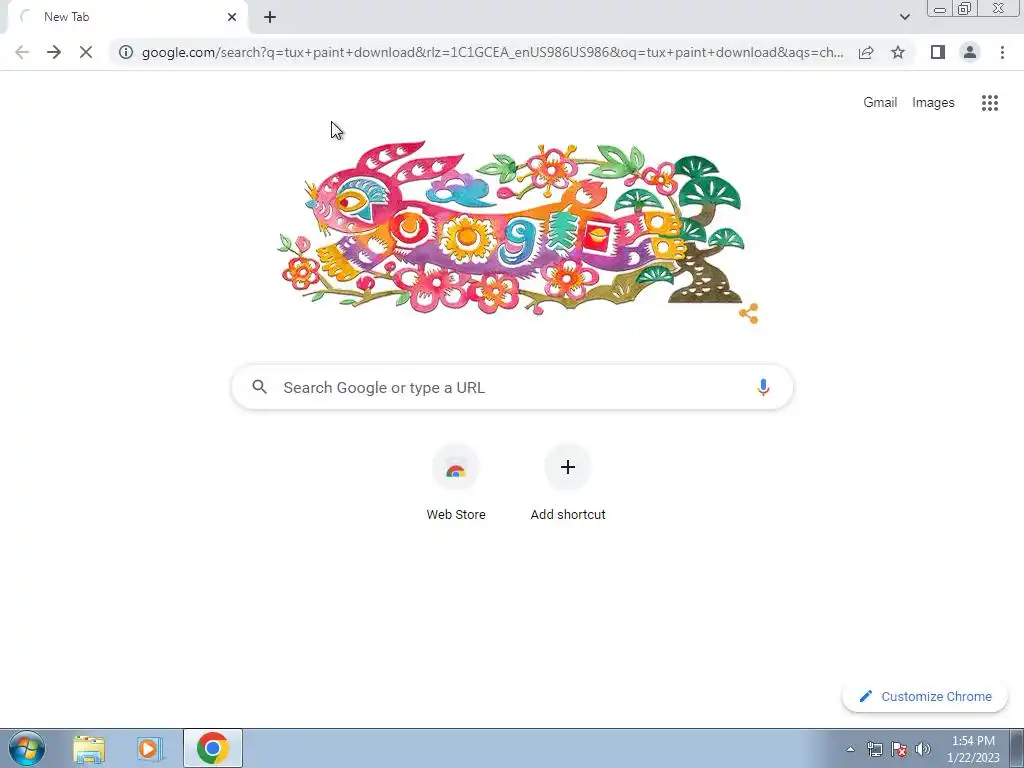The image size is (1024, 768).
Task: Expand the tab search chevron
Action: point(904,17)
